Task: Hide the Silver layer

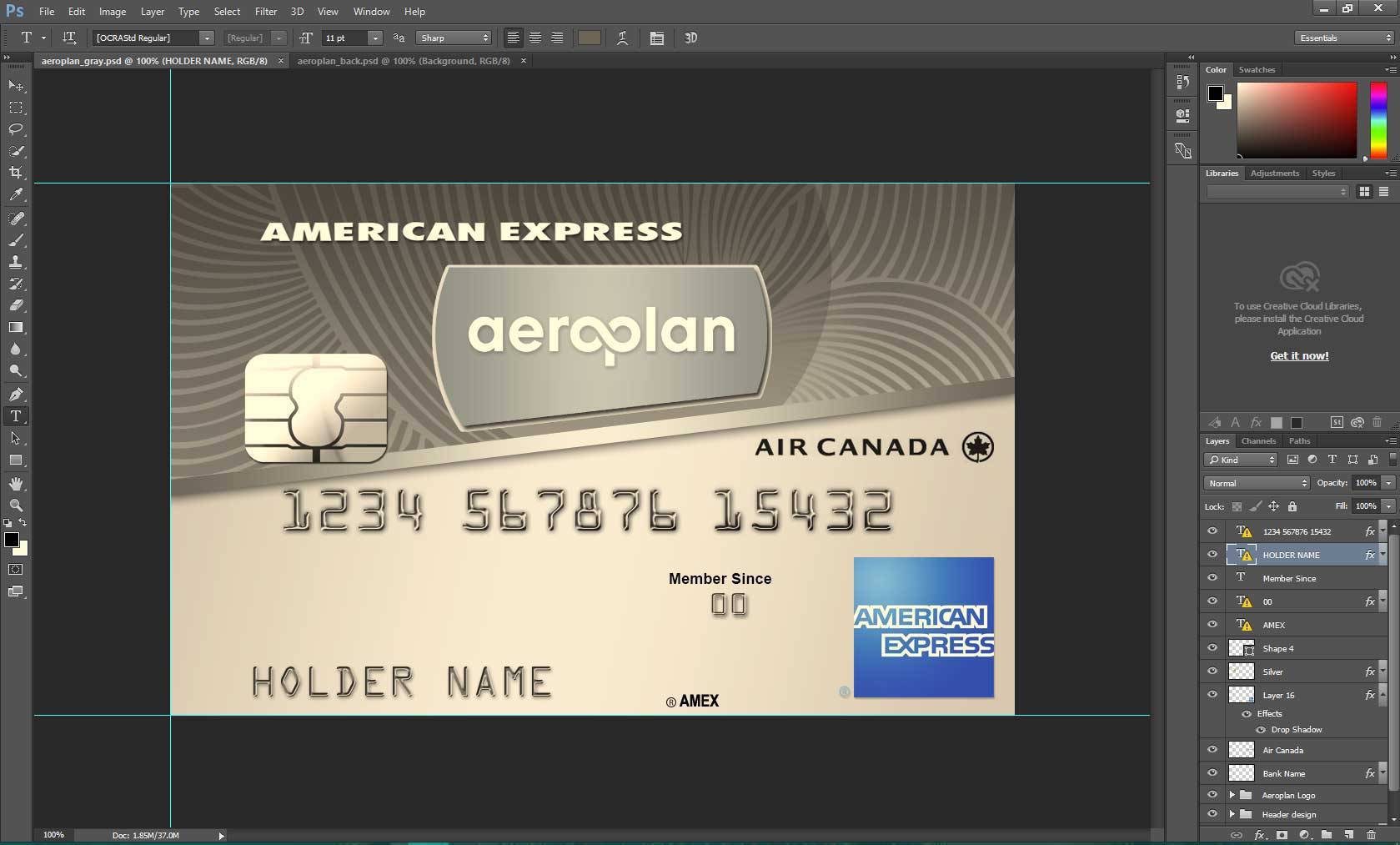Action: click(x=1212, y=671)
